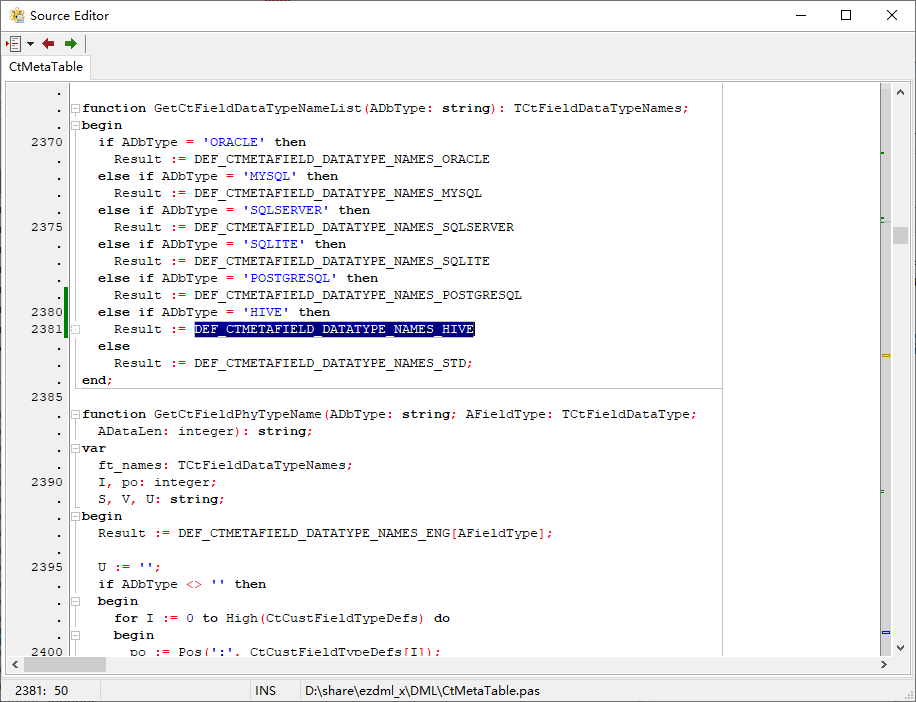
Task: Collapse the GetCtFieldDataTypeNameList function fold
Action: [75, 109]
